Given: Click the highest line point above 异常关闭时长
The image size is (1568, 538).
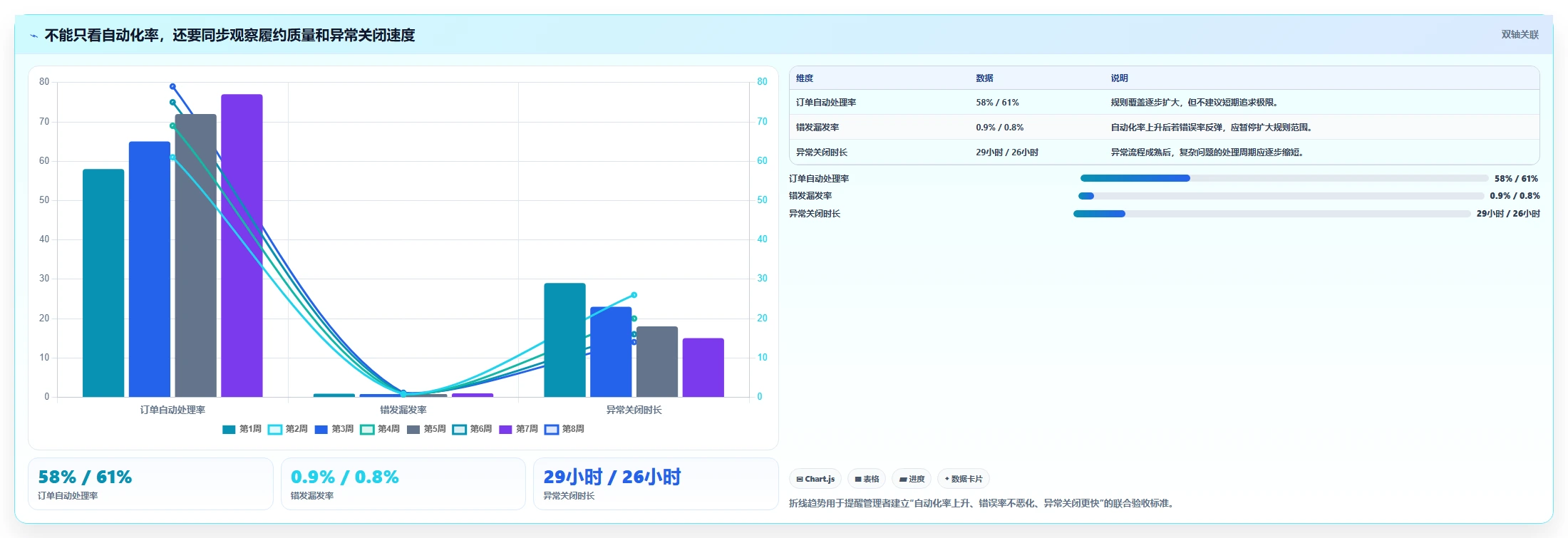Looking at the screenshot, I should tap(634, 295).
